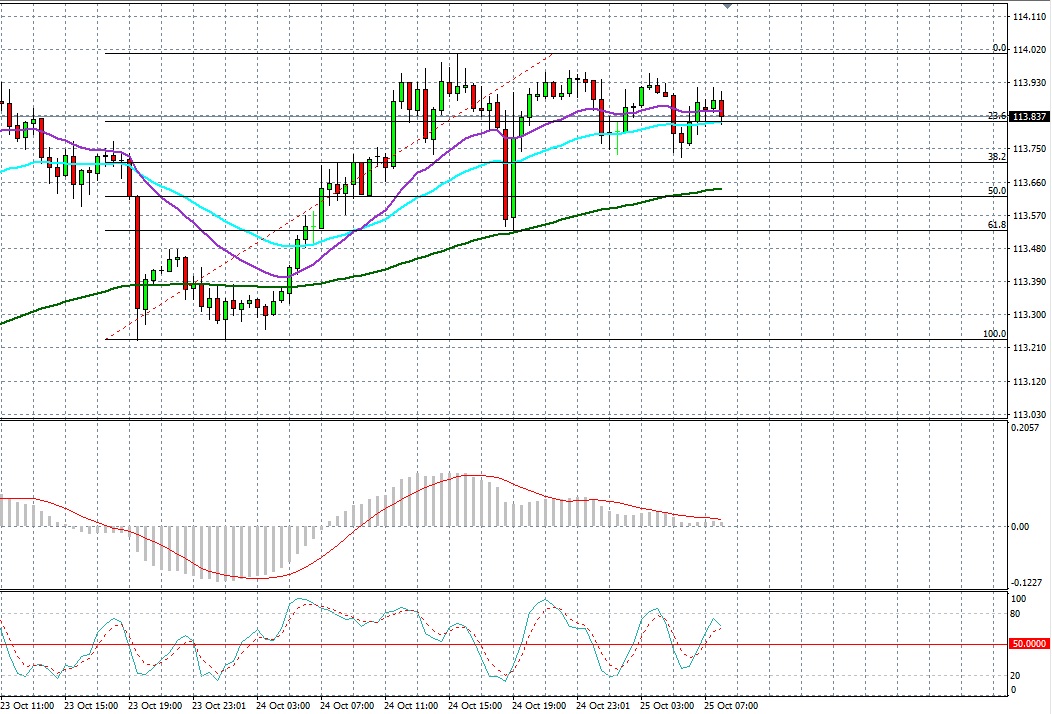The width and height of the screenshot is (1052, 714).
Task: Select the Fibonacci 100.0 level label
Action: (994, 334)
